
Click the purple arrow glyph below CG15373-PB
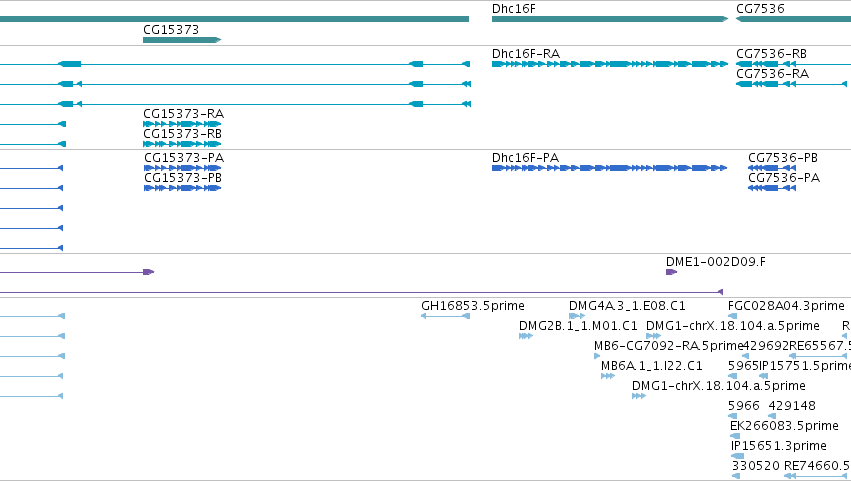click(148, 272)
